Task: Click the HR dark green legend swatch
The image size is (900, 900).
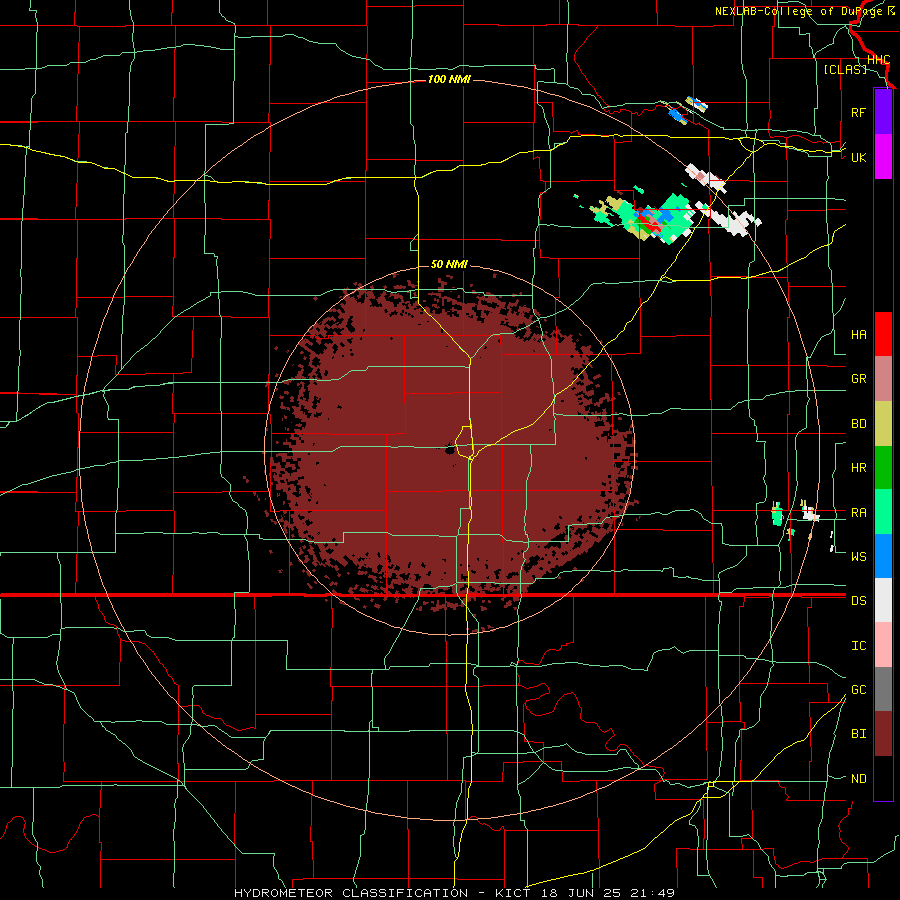Action: [x=883, y=468]
